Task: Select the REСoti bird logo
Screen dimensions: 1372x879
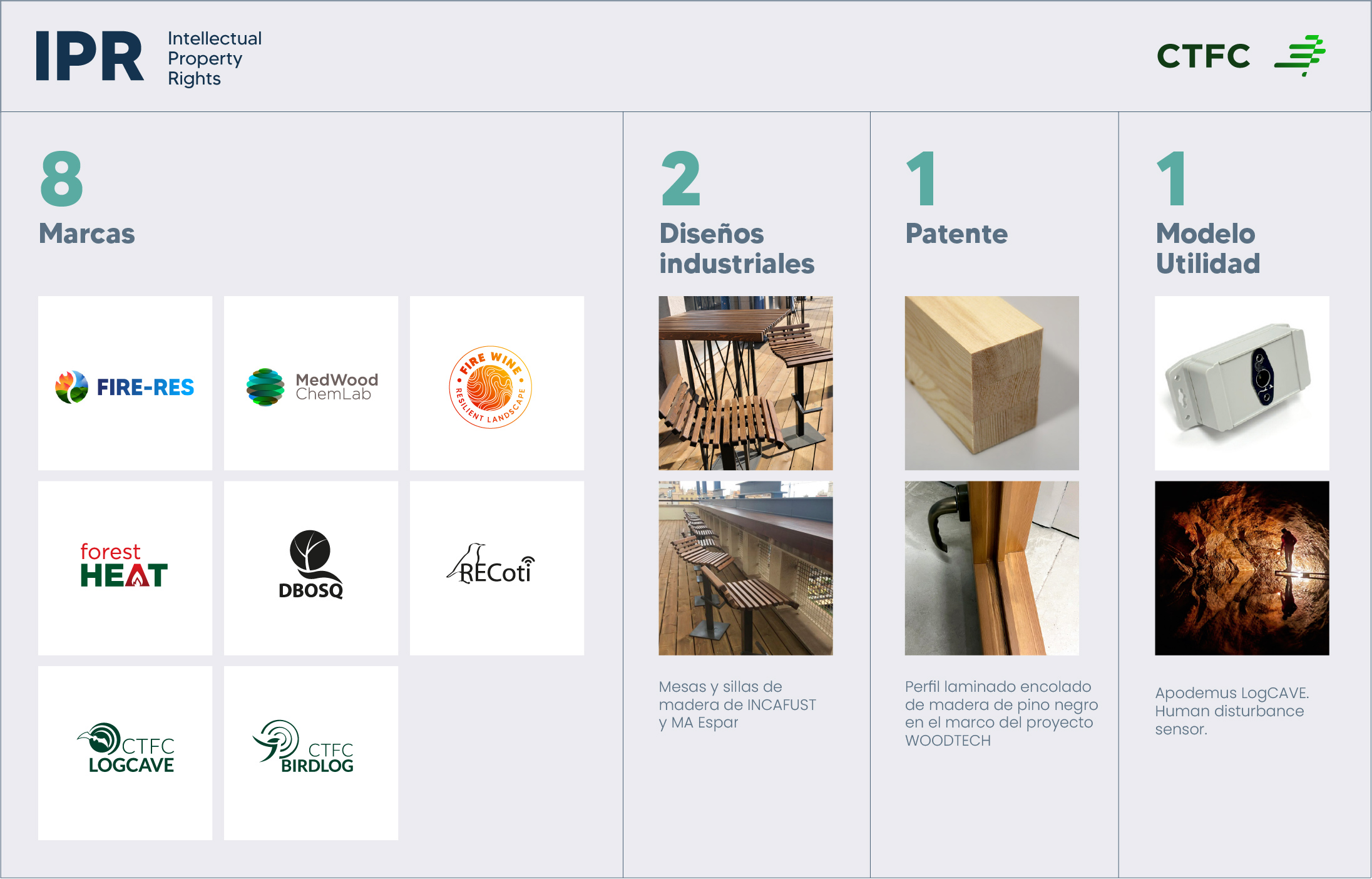Action: tap(492, 565)
